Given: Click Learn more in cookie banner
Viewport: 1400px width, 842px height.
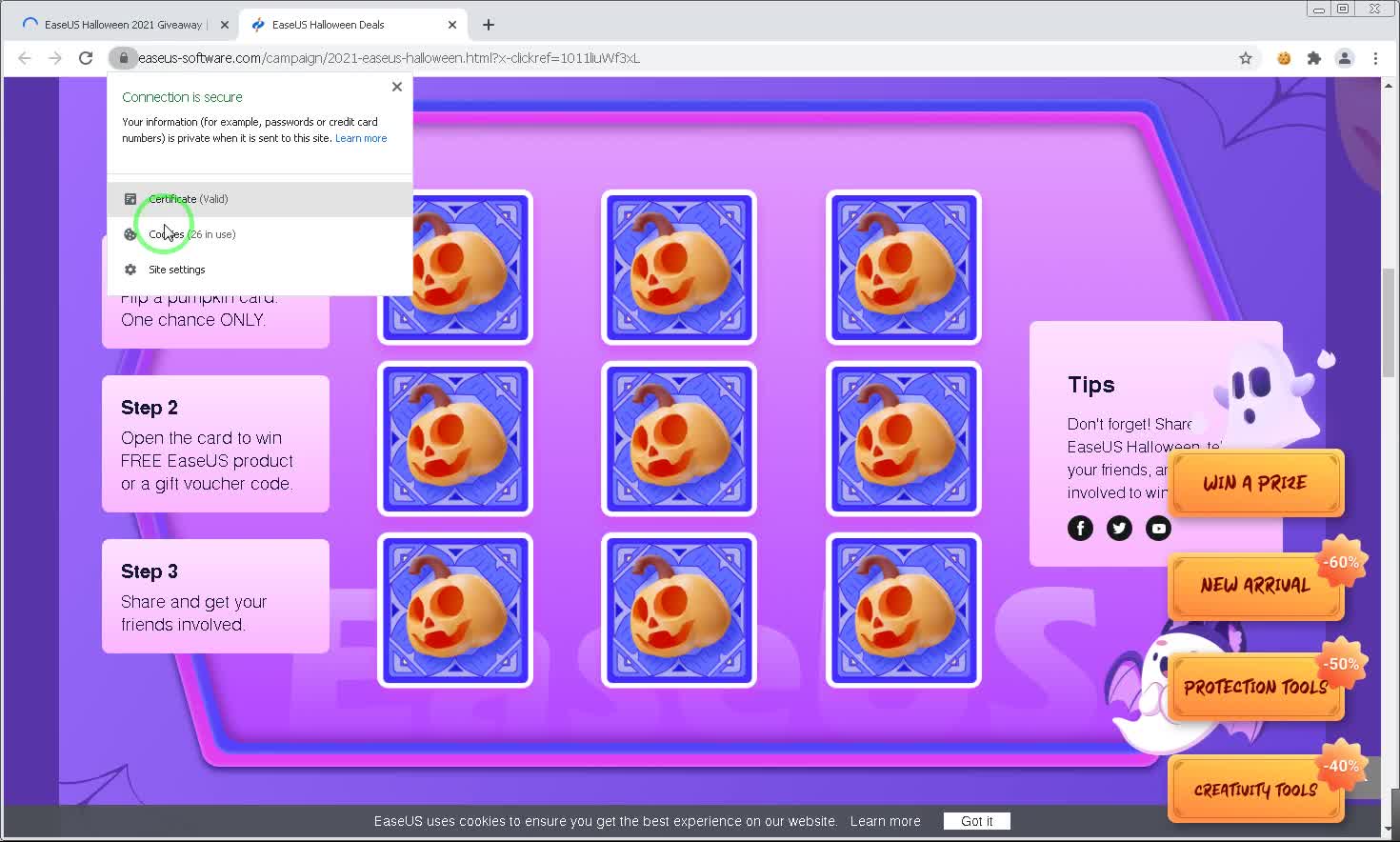Looking at the screenshot, I should 885,821.
